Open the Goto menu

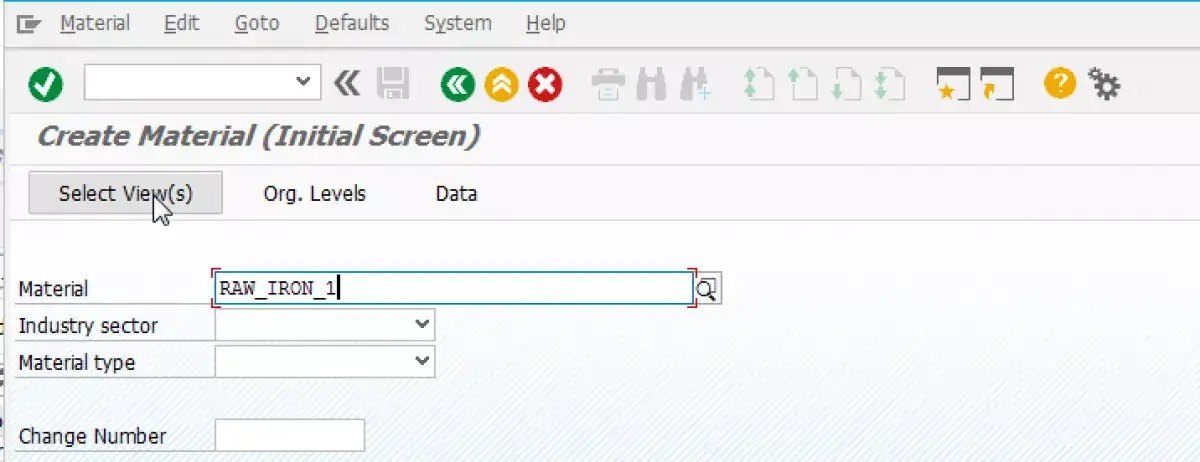(257, 23)
